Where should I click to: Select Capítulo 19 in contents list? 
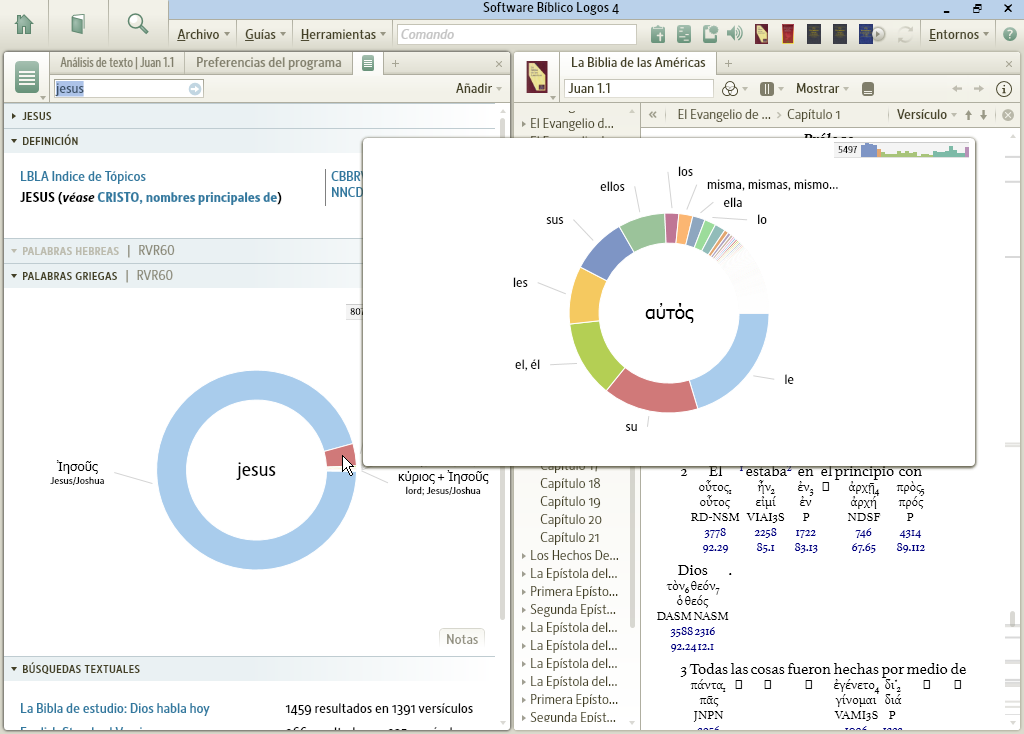pos(569,502)
